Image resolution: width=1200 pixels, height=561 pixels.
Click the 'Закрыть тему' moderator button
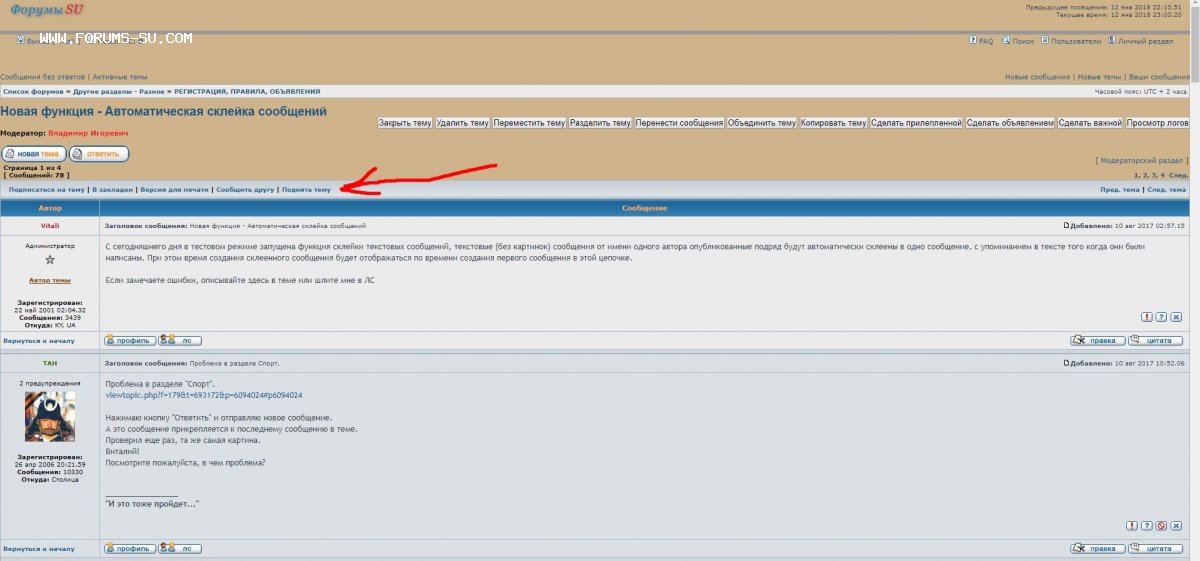coord(405,123)
